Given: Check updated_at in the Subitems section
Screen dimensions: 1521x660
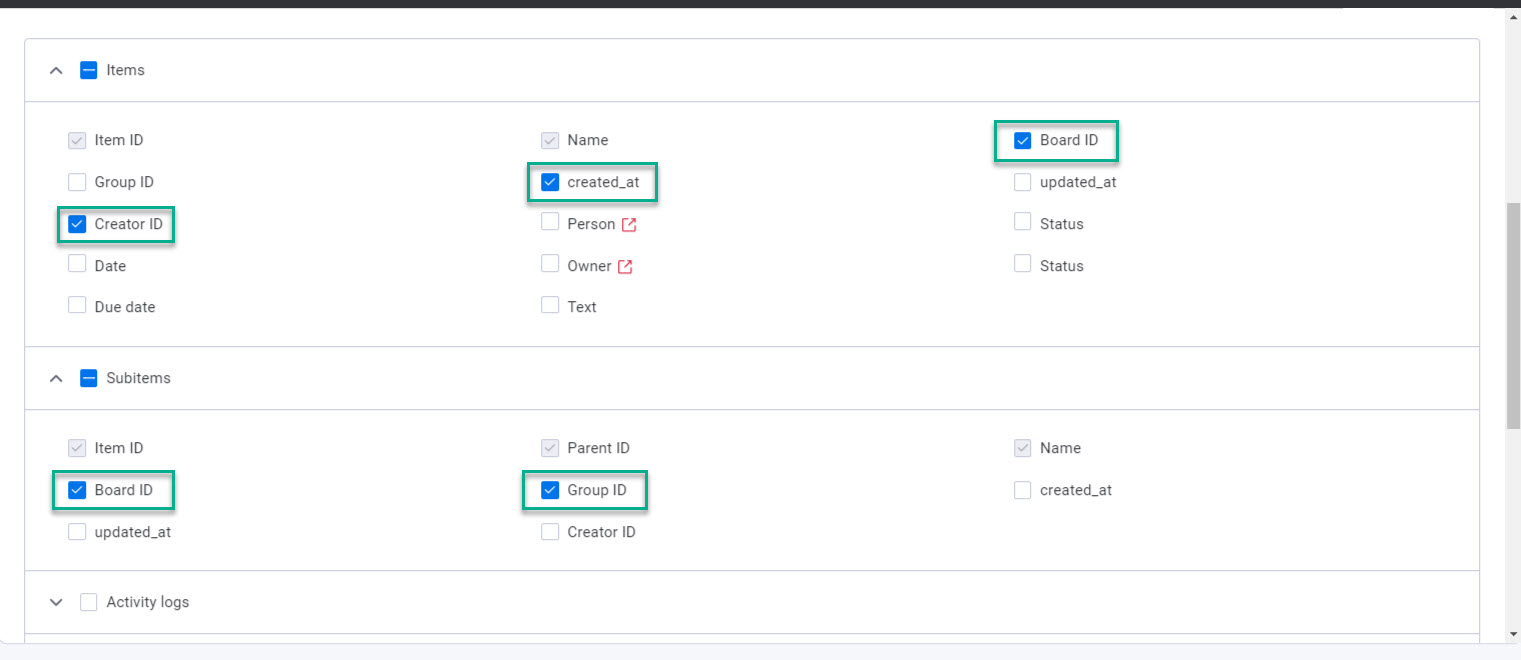Looking at the screenshot, I should click(77, 532).
